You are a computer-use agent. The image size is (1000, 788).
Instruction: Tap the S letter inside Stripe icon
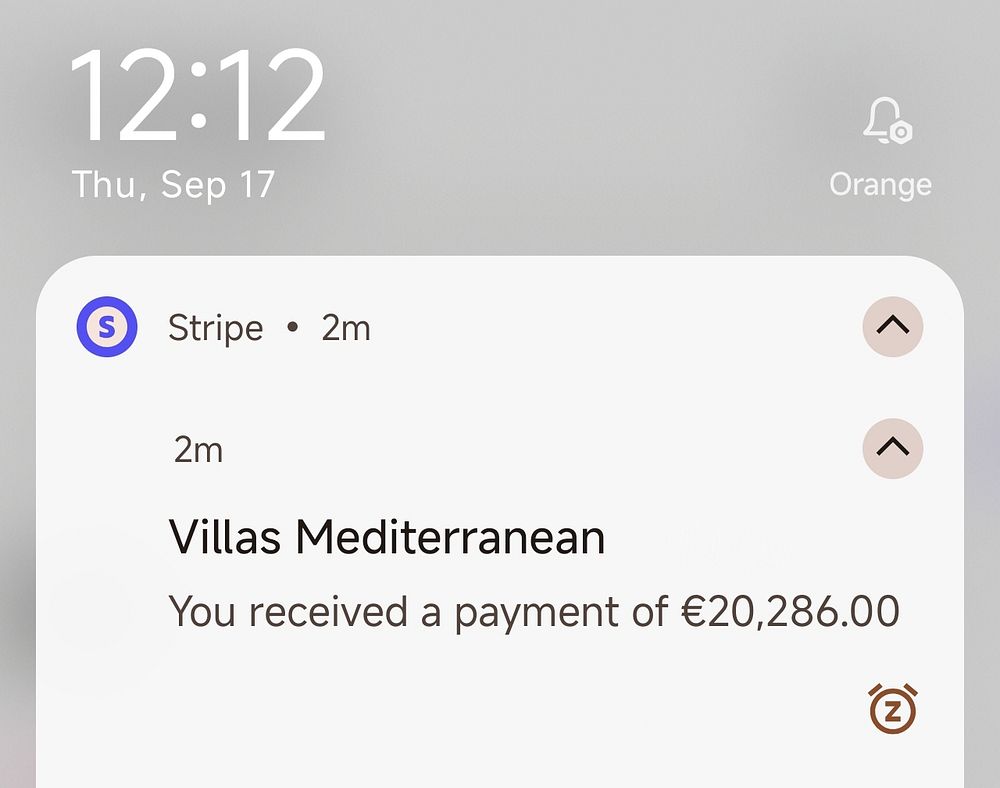[107, 327]
